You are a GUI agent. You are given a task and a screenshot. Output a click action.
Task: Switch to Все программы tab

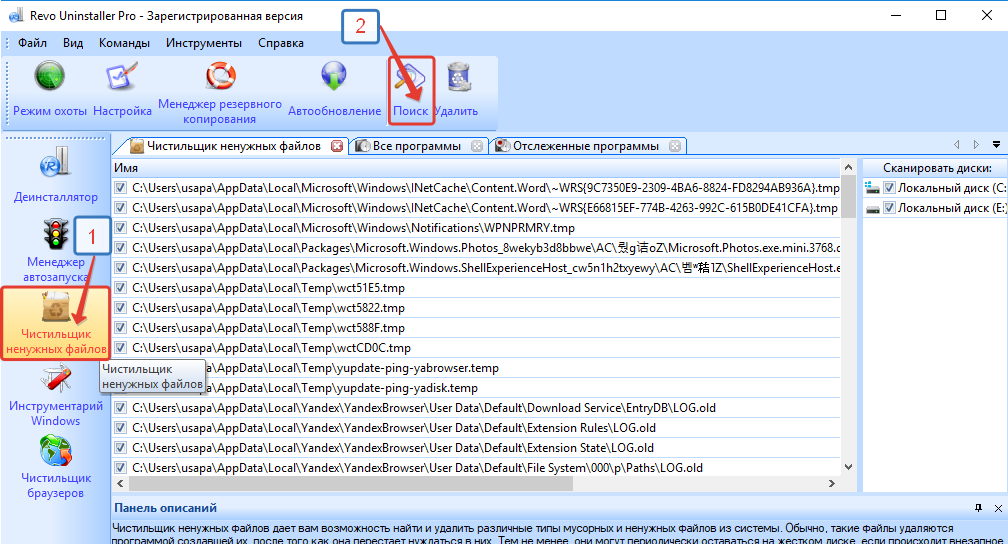point(417,146)
